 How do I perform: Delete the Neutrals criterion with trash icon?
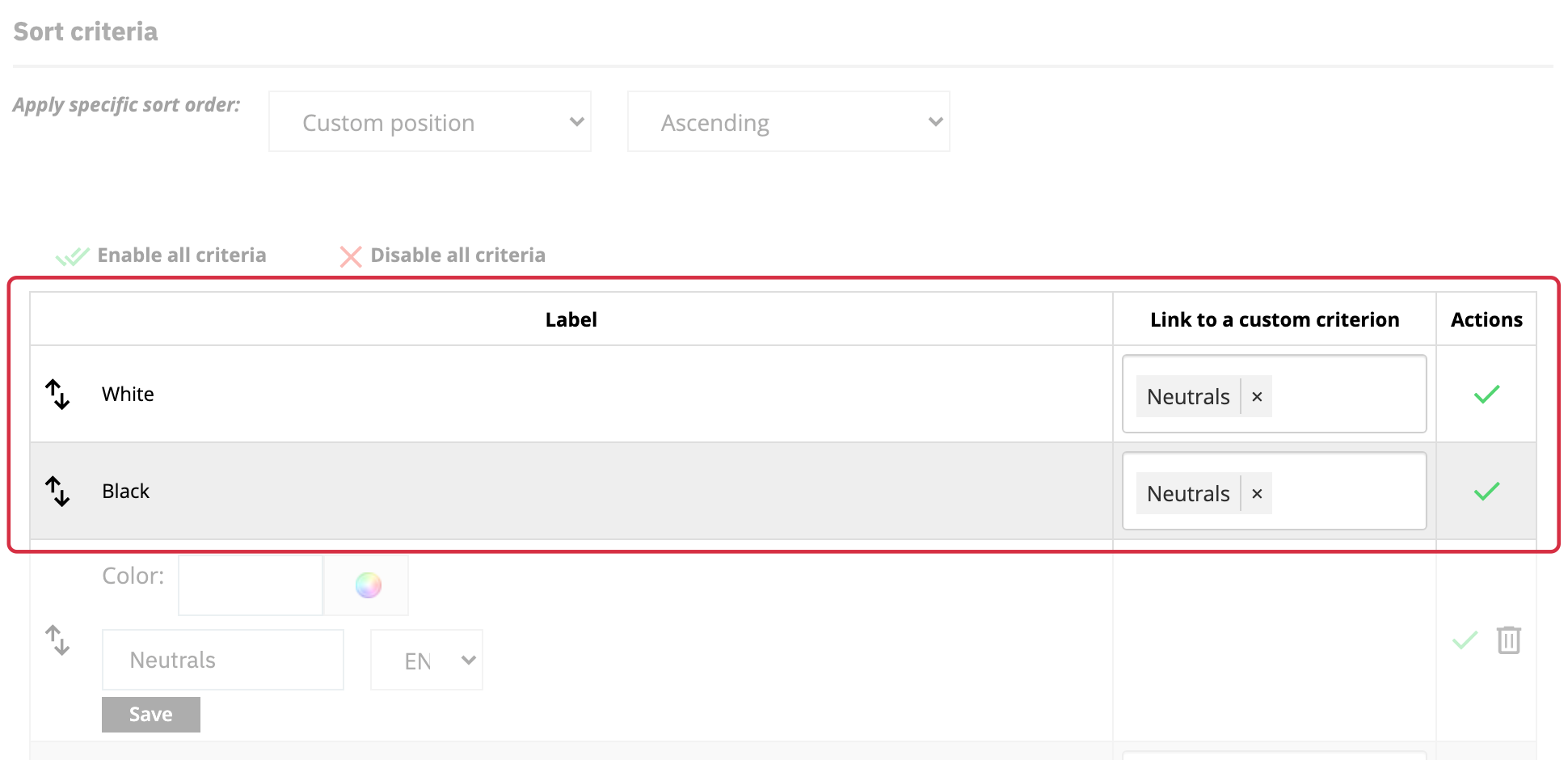tap(1508, 640)
